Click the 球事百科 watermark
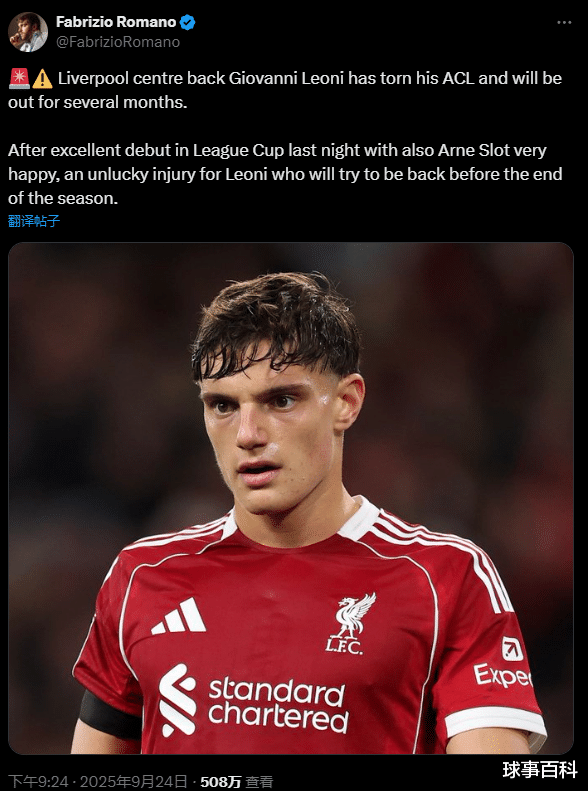The image size is (588, 791). (x=540, y=770)
